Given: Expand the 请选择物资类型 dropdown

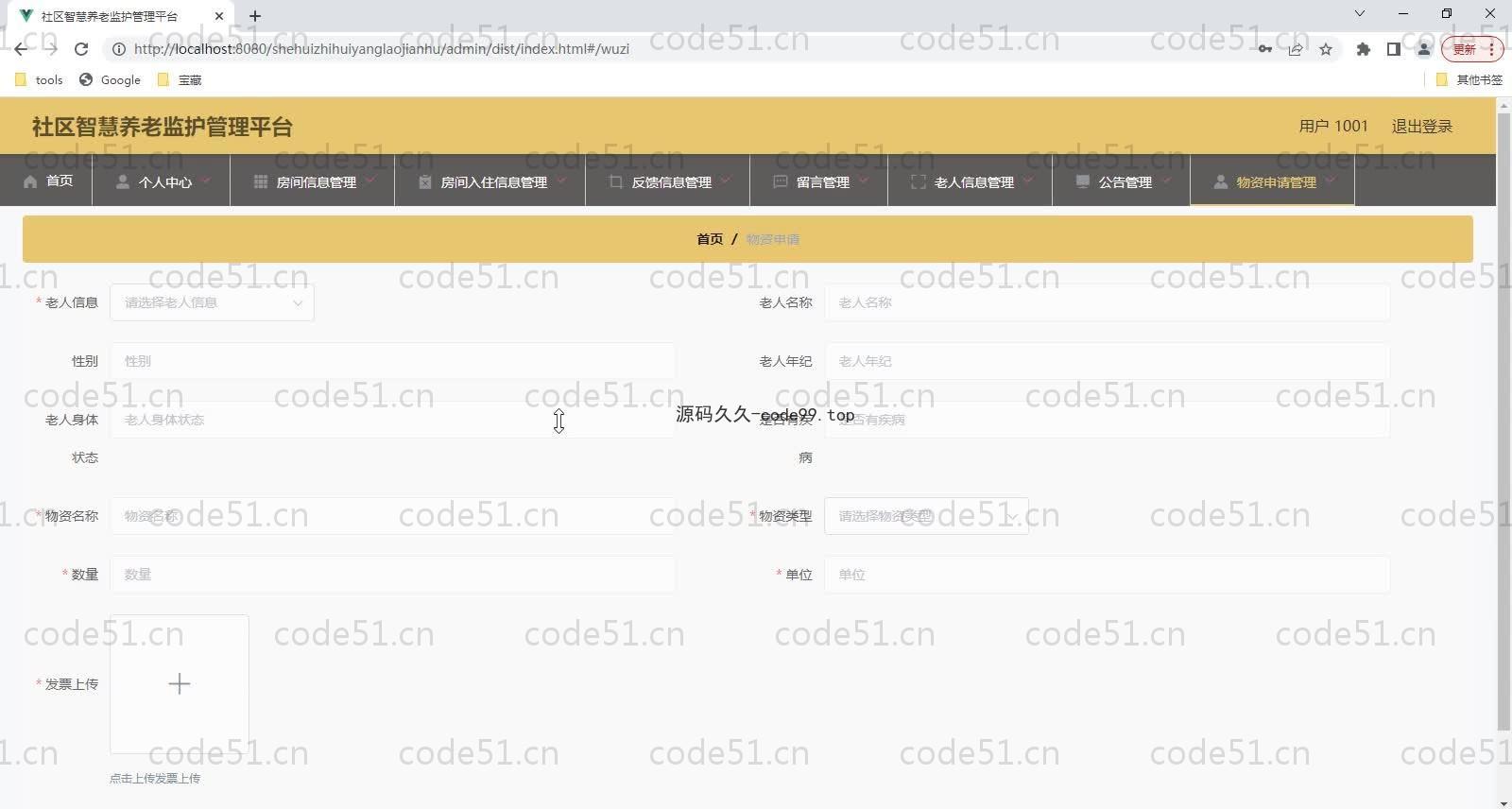Looking at the screenshot, I should 926,516.
